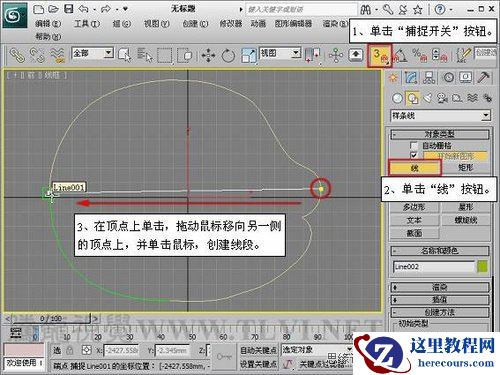Toggle the Spinner Snap button
The height and width of the screenshot is (375, 500).
[439, 55]
